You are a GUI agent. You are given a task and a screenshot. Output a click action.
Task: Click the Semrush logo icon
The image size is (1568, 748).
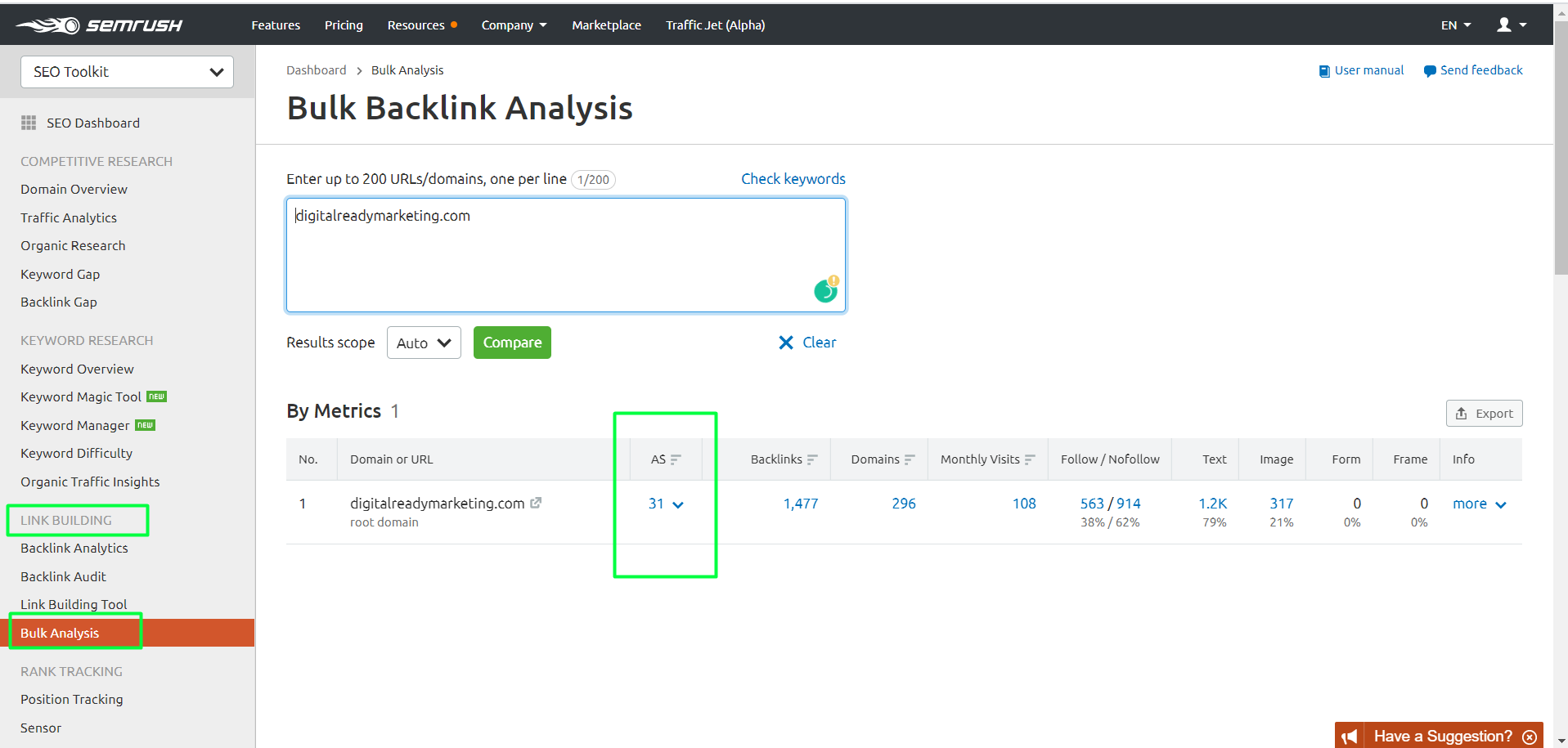coord(49,25)
